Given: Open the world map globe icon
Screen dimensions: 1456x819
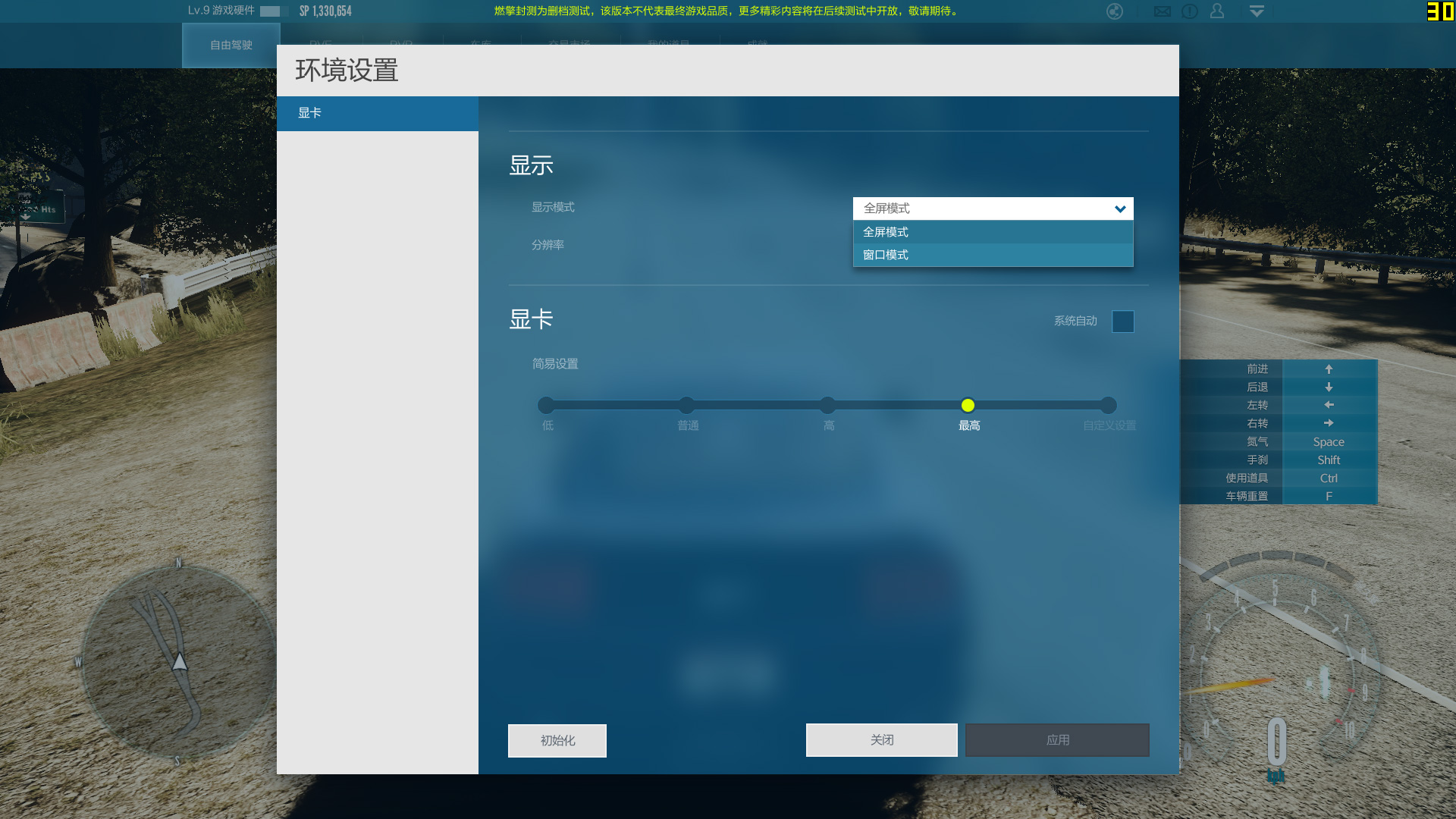Looking at the screenshot, I should [x=1114, y=11].
